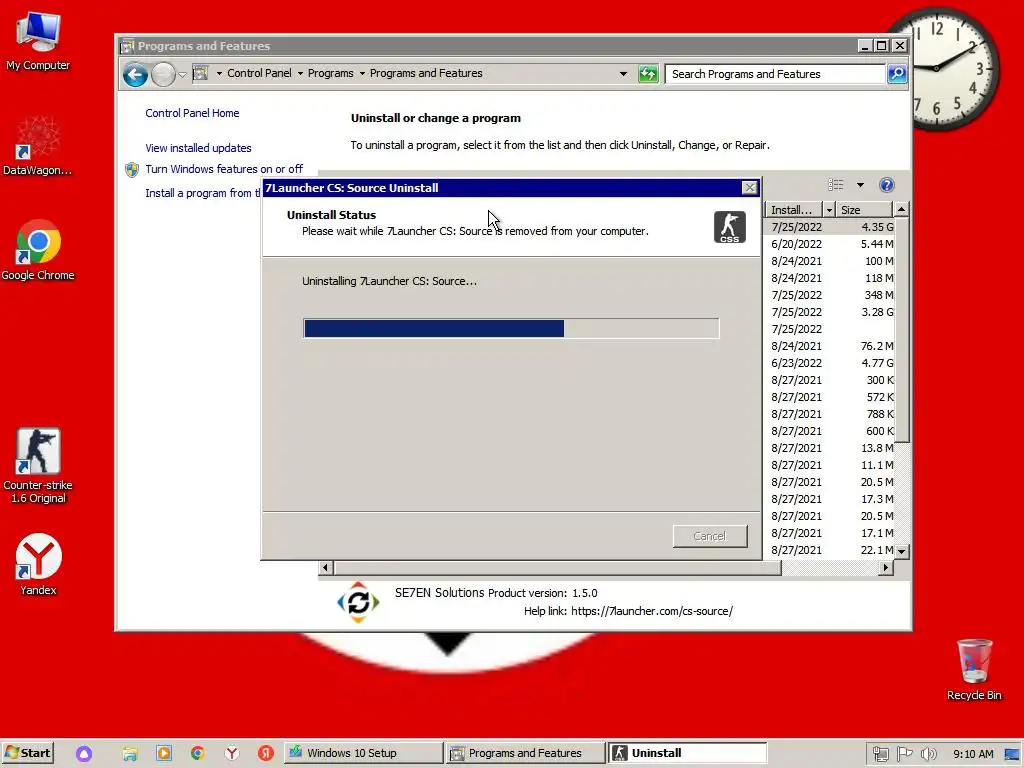Select the 6/23/2022 row with 4.77 G
The height and width of the screenshot is (768, 1024).
pos(831,363)
